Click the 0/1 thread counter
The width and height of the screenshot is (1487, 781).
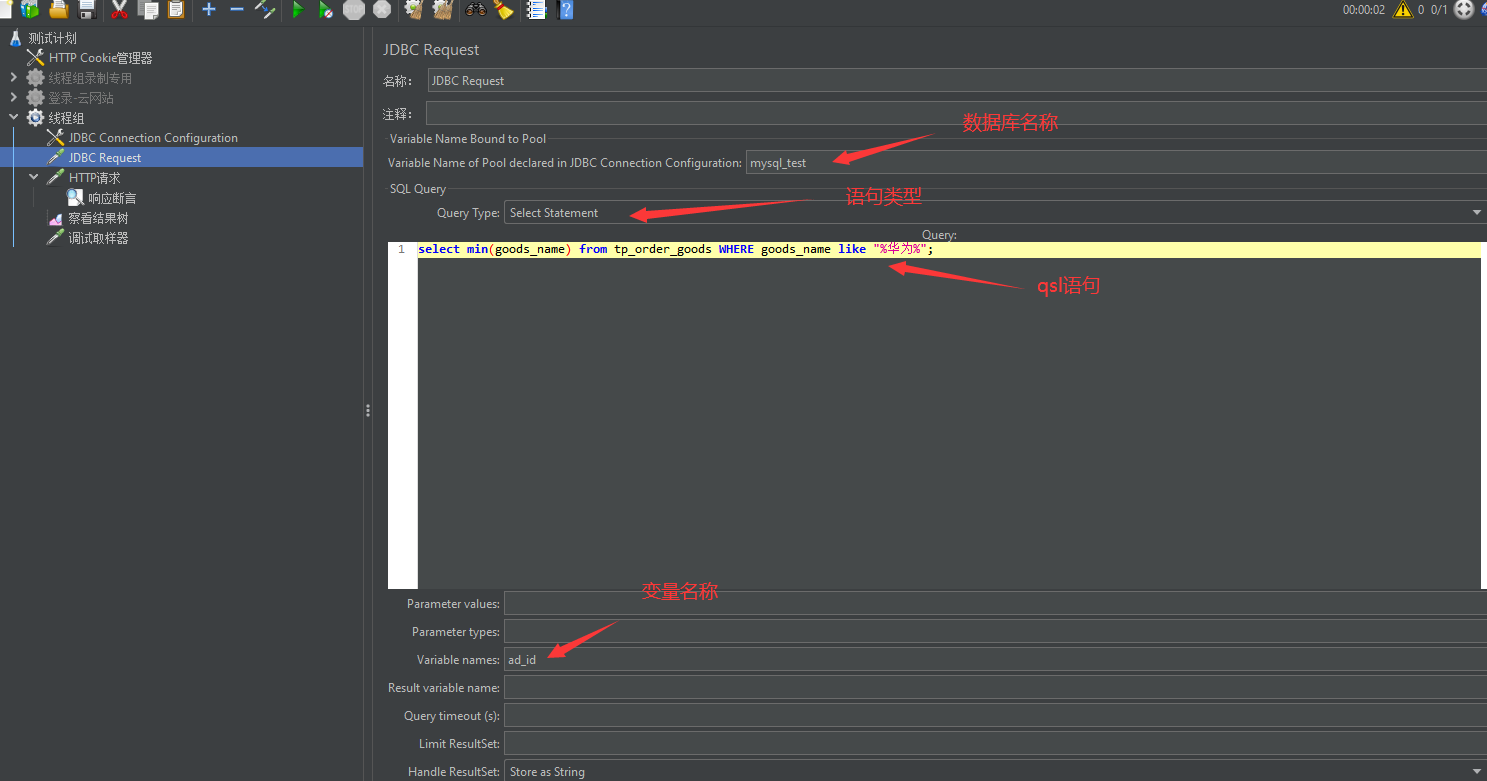(x=1439, y=10)
